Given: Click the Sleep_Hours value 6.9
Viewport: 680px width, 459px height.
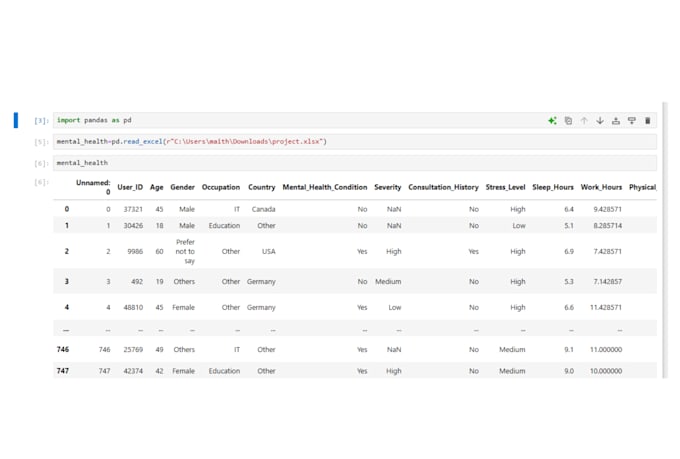Looking at the screenshot, I should pos(569,251).
